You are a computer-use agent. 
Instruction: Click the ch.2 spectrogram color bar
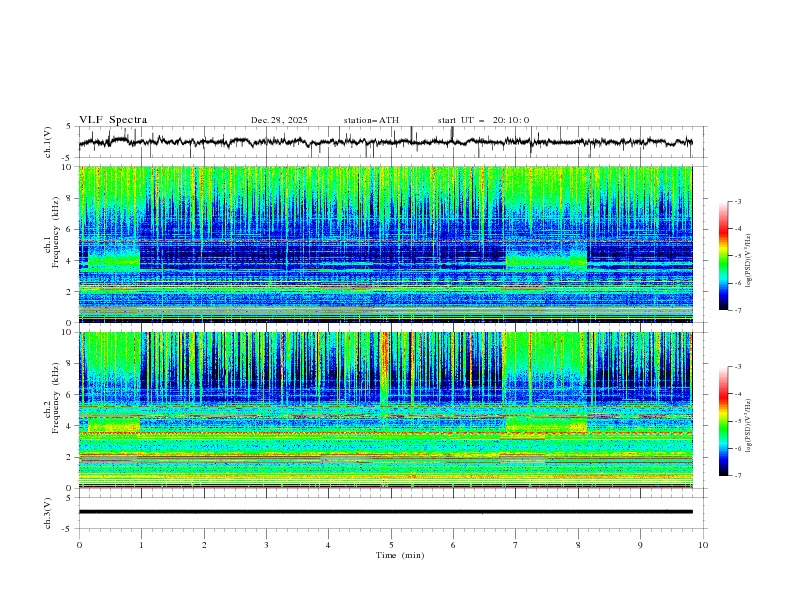click(x=724, y=421)
